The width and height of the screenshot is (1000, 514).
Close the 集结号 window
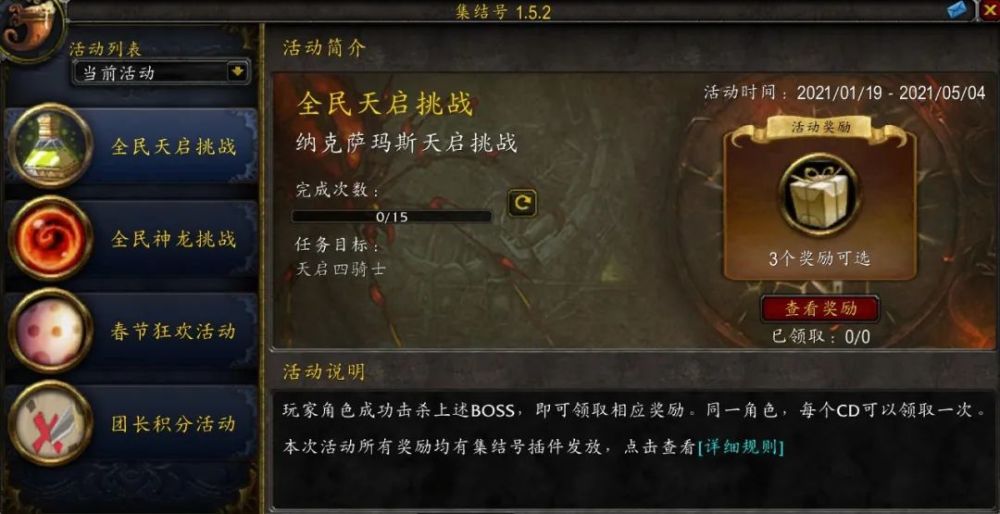990,10
